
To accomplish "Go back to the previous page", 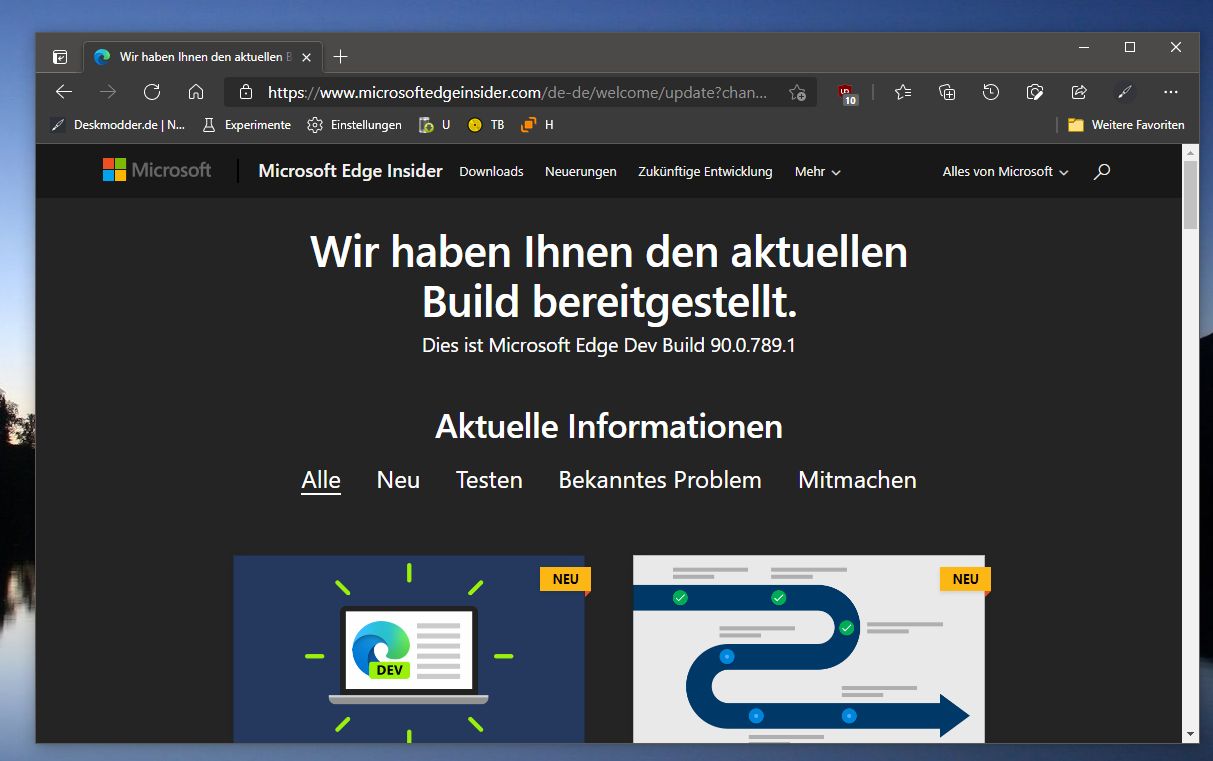I will point(64,92).
